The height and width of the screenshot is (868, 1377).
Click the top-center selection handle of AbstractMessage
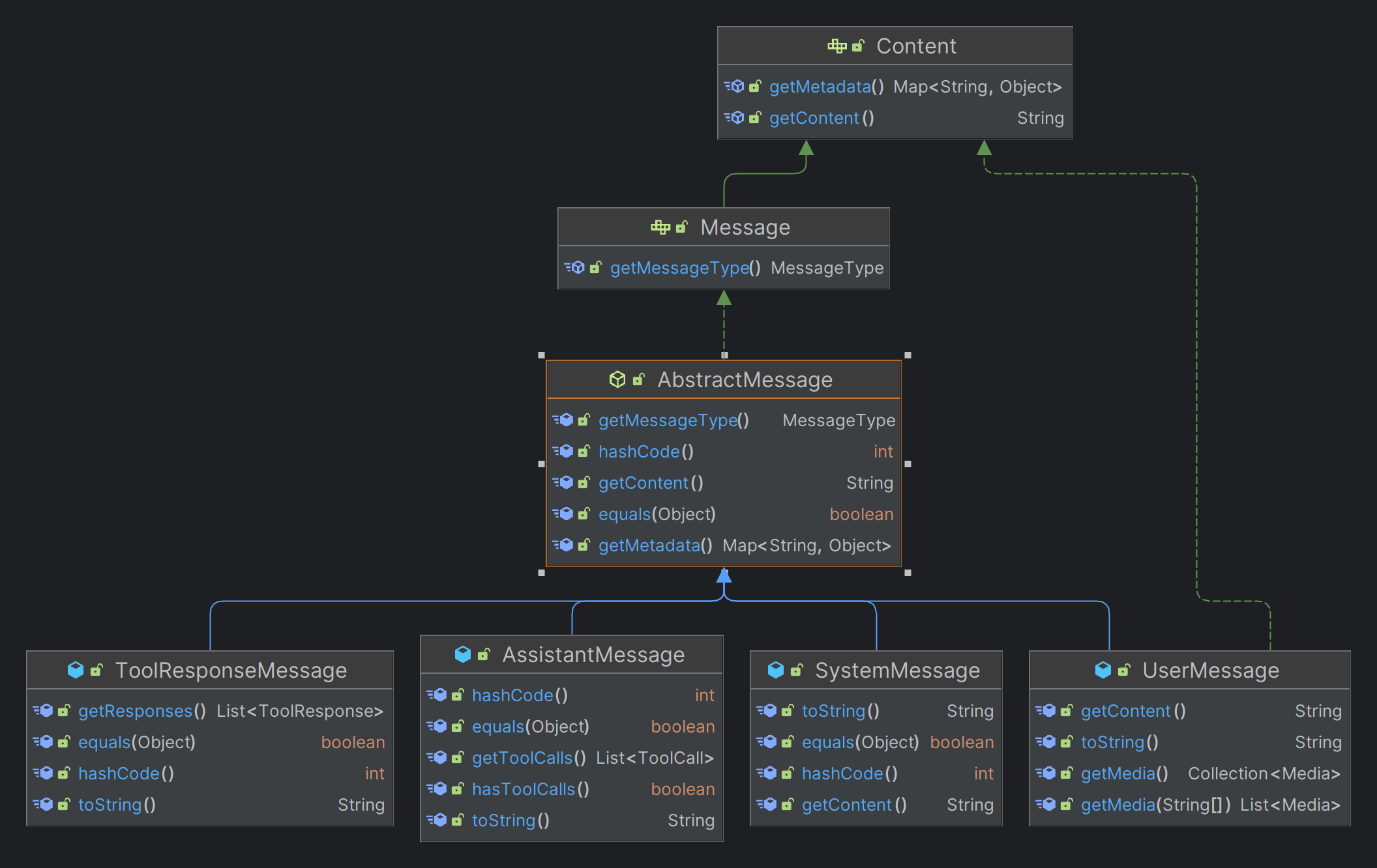[x=724, y=355]
